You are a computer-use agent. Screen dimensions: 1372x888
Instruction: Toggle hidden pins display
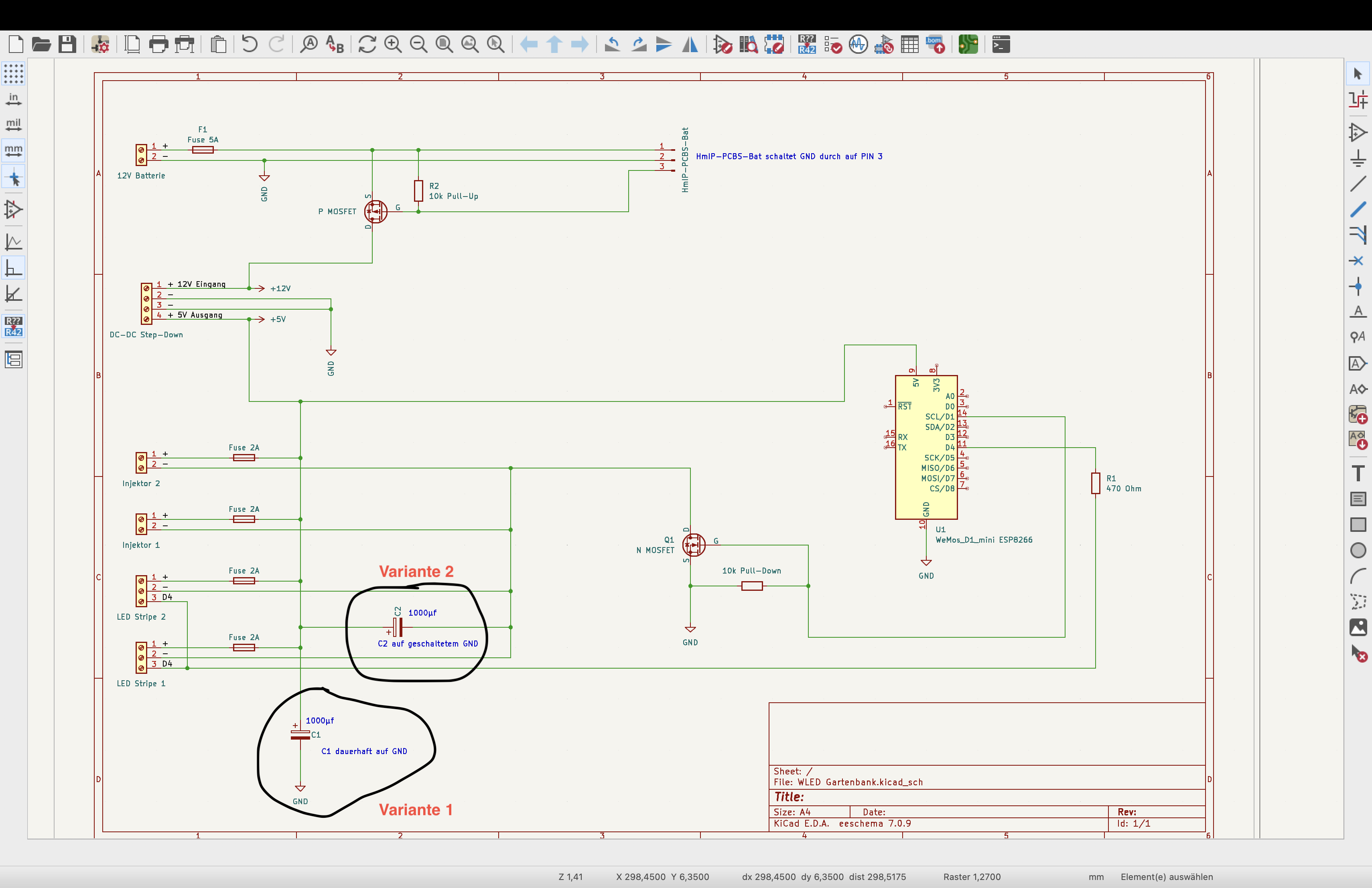[x=13, y=210]
